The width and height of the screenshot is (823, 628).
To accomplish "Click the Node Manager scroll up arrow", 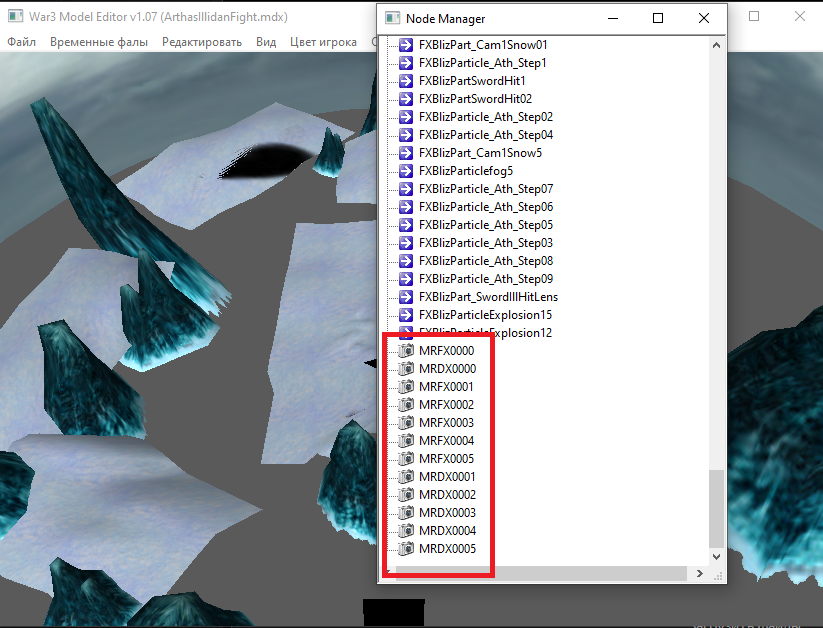I will coord(716,46).
